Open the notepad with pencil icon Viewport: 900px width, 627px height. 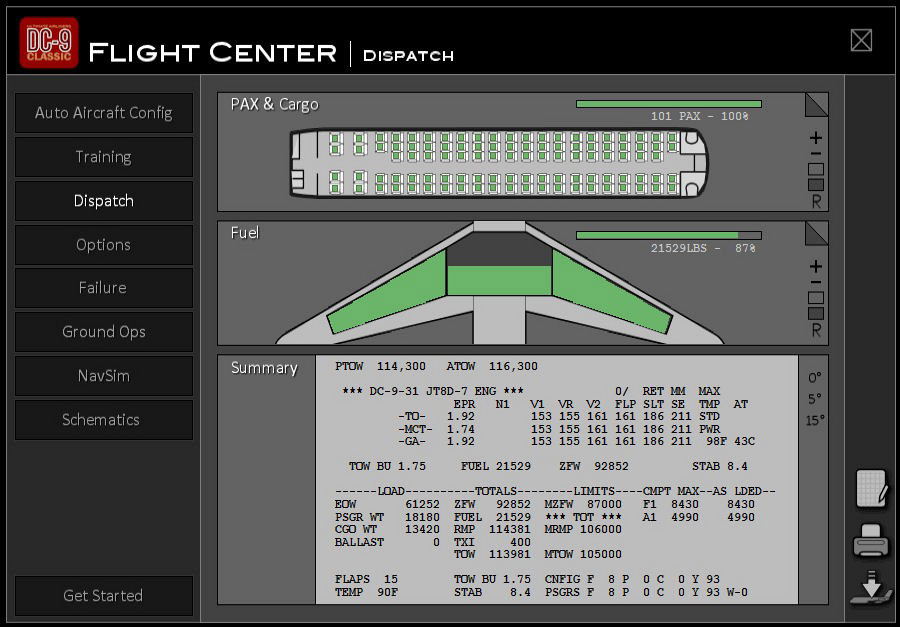(871, 489)
